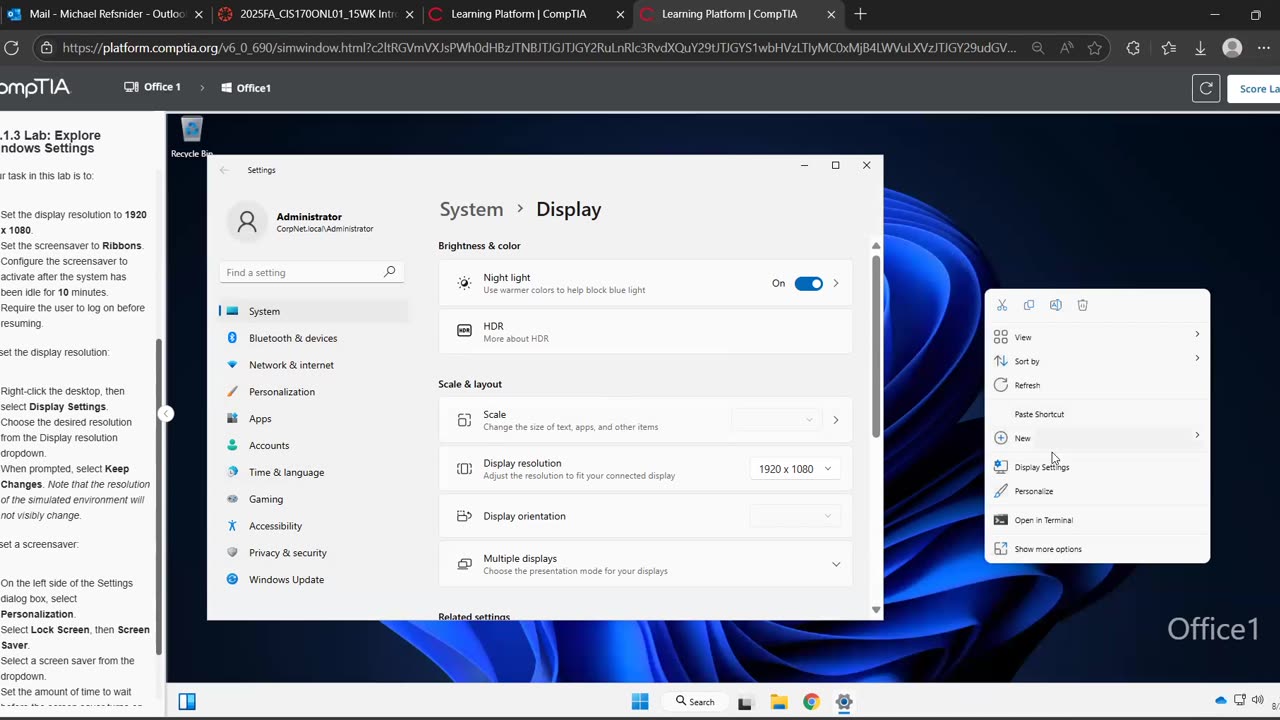The width and height of the screenshot is (1280, 720).
Task: Open the Display resolution dropdown
Action: (x=795, y=469)
